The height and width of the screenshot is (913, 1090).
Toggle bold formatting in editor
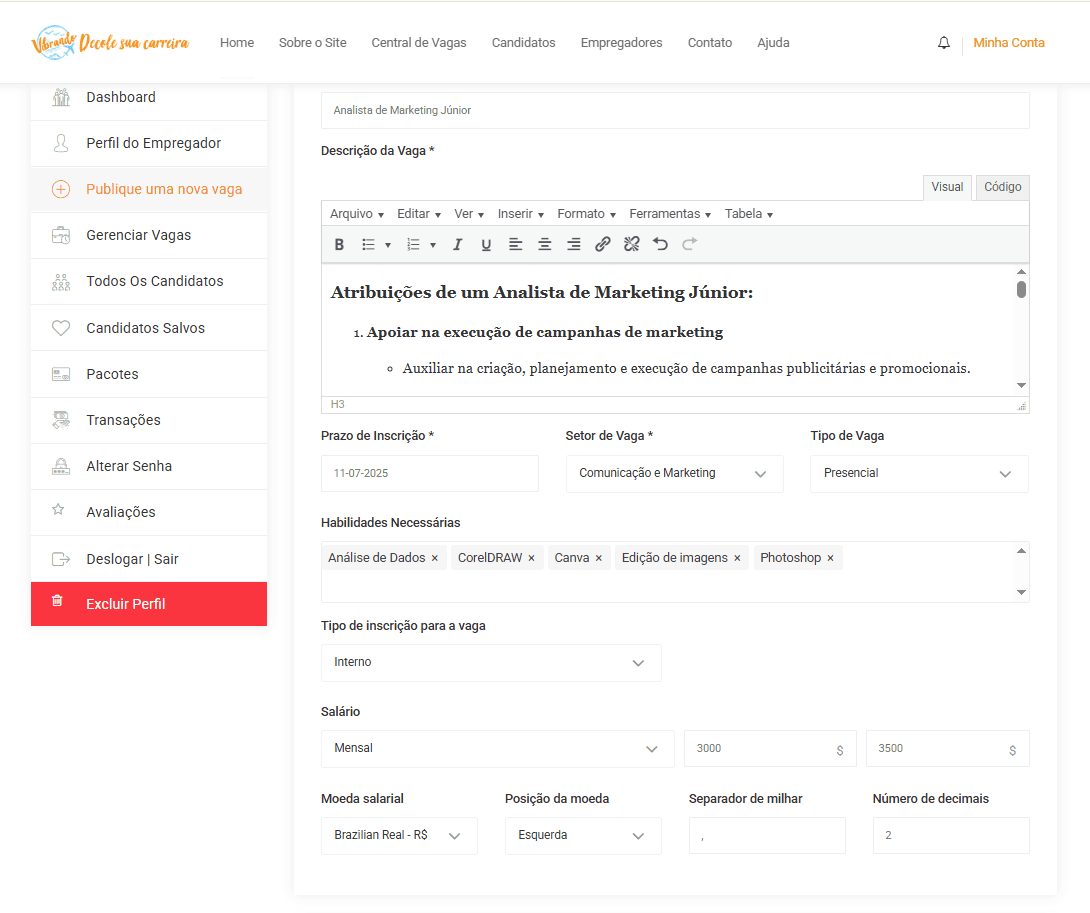pos(339,245)
